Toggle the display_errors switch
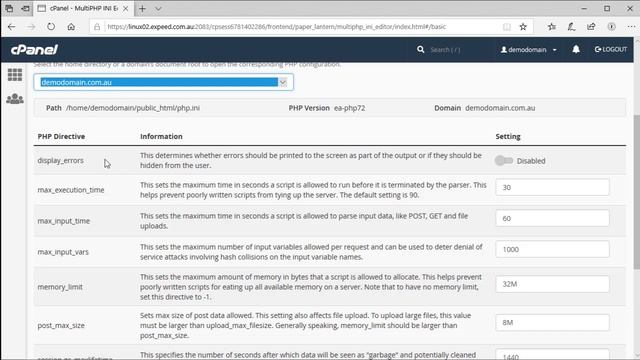The image size is (640, 360). [x=504, y=160]
